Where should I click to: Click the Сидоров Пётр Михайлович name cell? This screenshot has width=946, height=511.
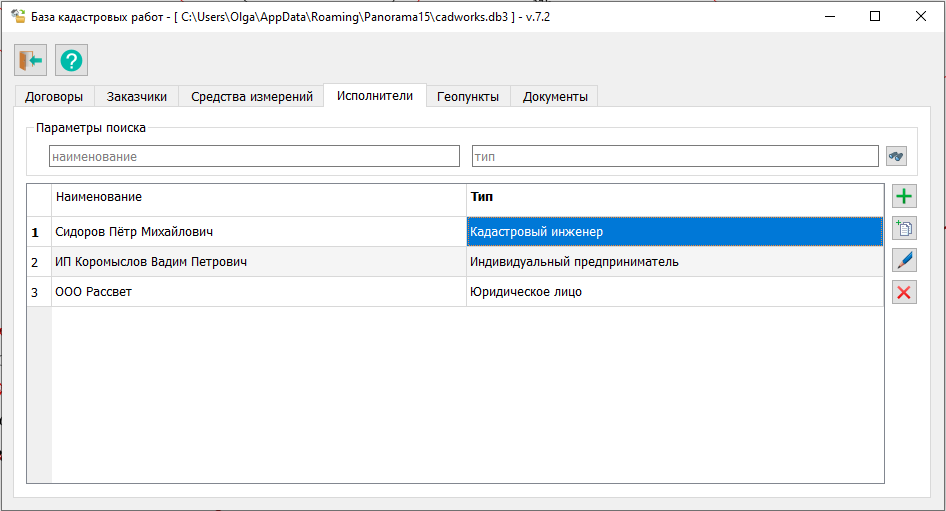(x=258, y=232)
